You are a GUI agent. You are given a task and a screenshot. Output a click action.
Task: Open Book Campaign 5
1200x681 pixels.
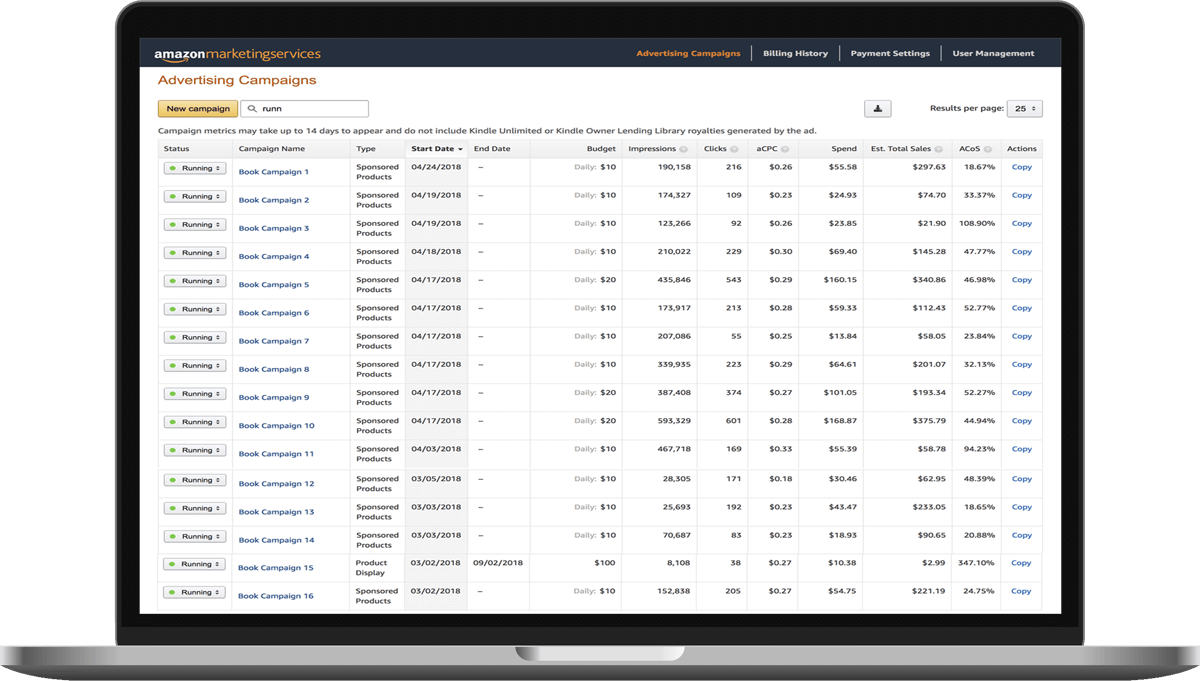(274, 284)
